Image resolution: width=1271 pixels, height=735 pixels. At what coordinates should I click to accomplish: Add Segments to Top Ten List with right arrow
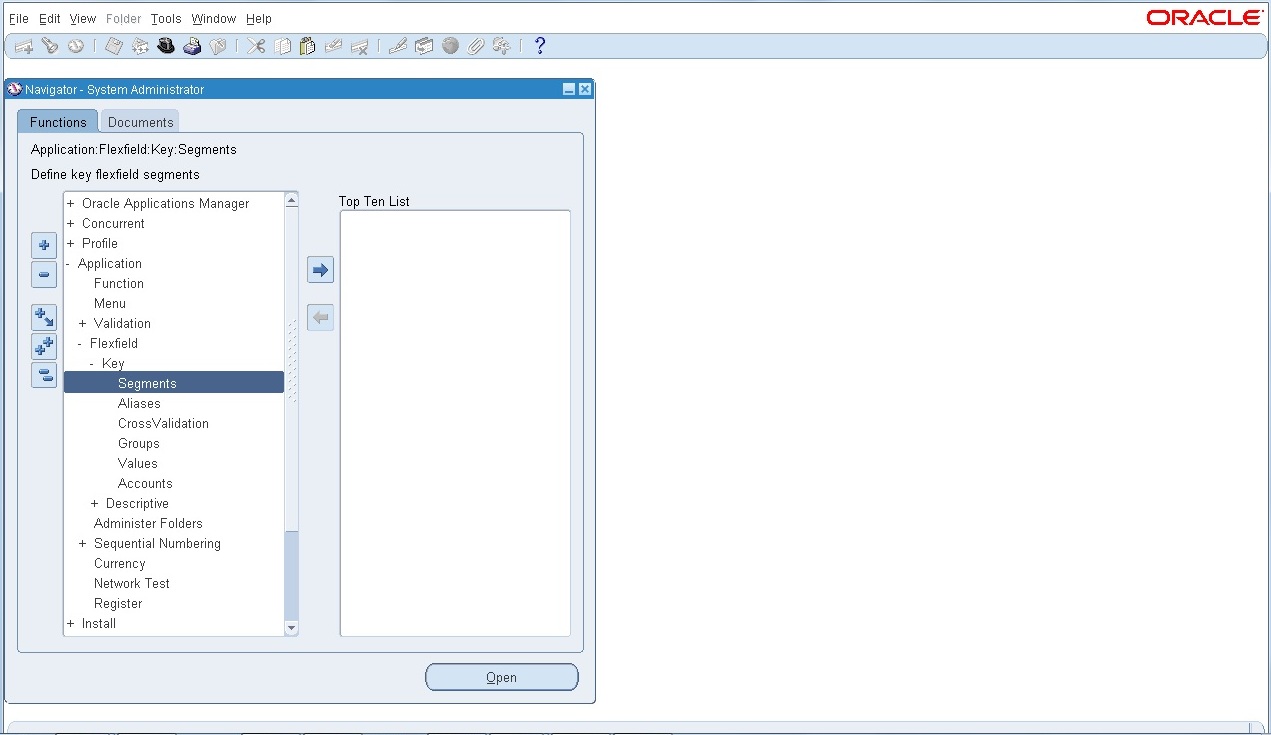click(x=320, y=269)
